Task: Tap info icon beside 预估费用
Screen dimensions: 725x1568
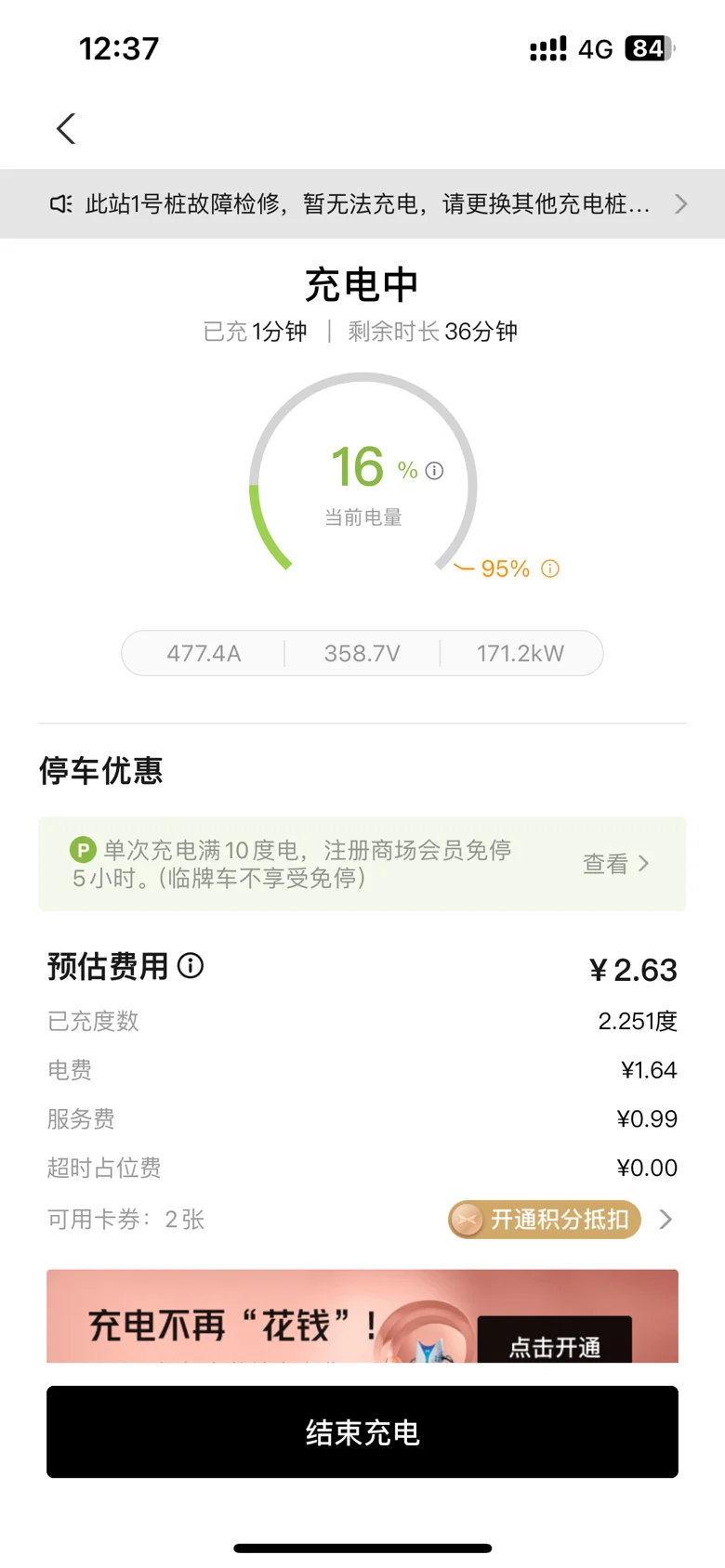Action: click(x=191, y=966)
